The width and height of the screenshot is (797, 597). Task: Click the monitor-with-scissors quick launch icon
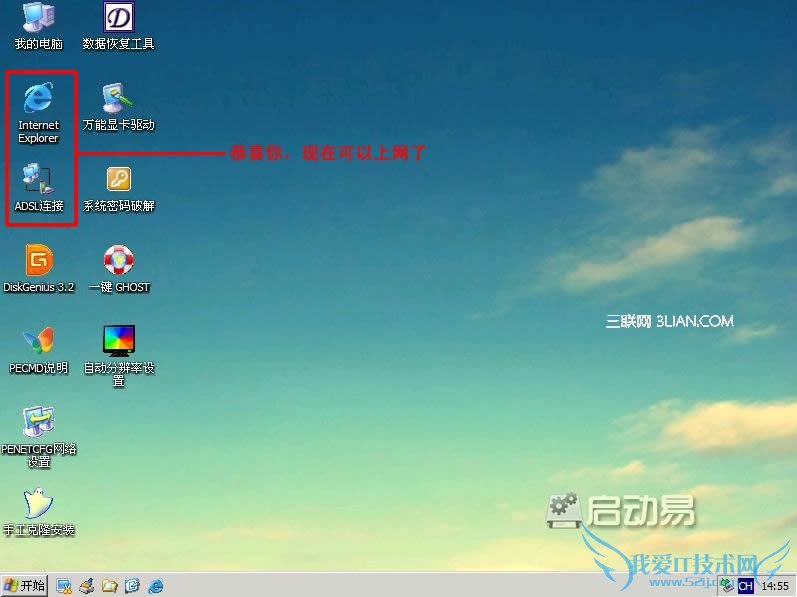click(x=64, y=586)
